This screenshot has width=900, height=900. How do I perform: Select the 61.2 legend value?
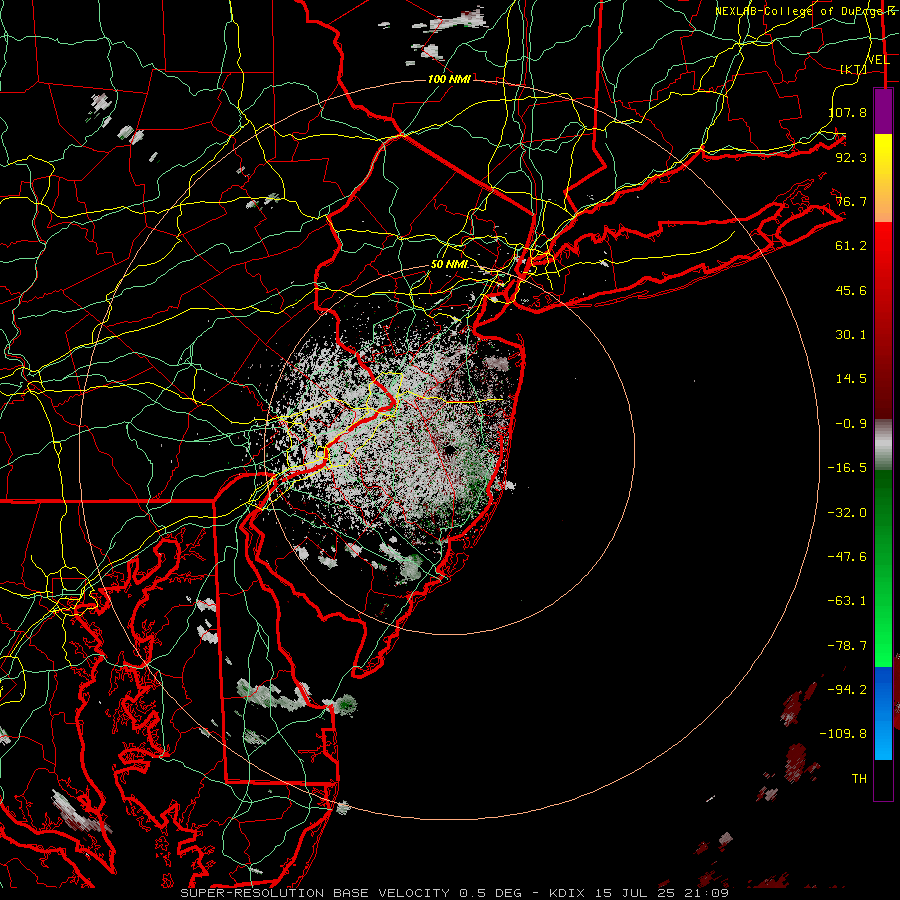tap(851, 246)
